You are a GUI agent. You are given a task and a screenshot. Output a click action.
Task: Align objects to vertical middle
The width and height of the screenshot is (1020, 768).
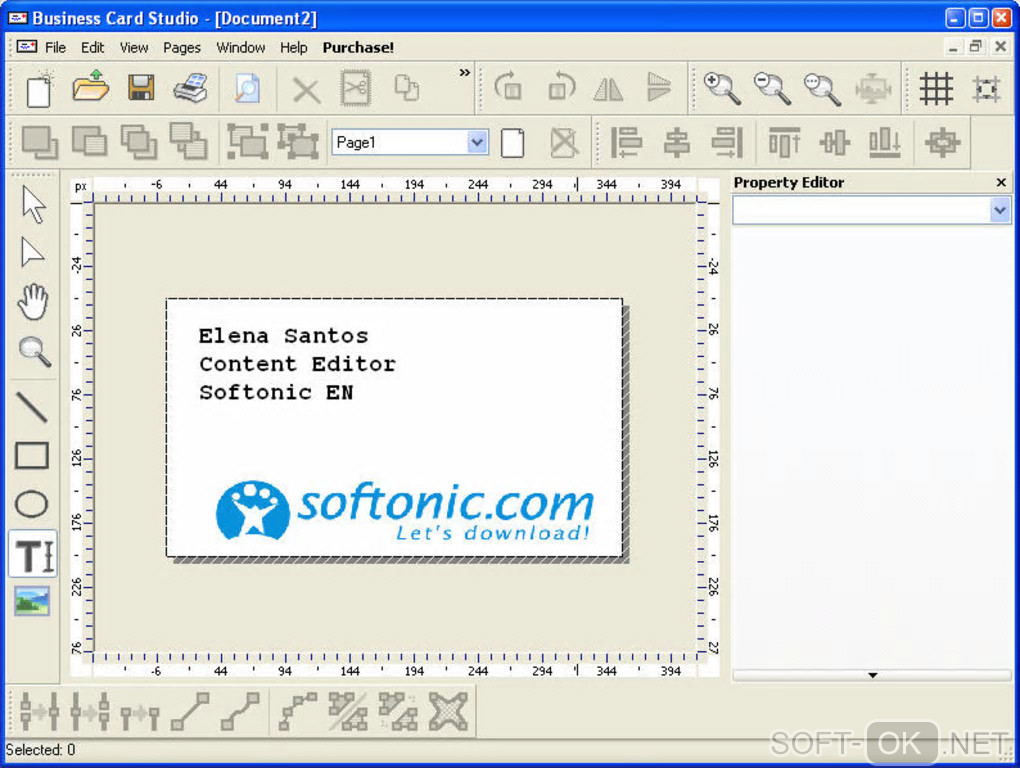tap(835, 142)
